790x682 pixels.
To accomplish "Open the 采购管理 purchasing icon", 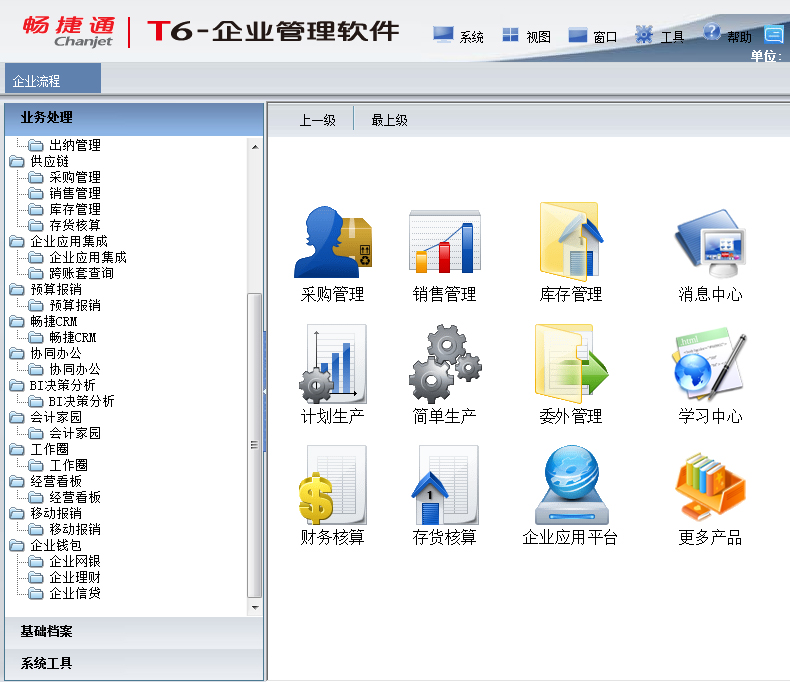I will pos(332,243).
